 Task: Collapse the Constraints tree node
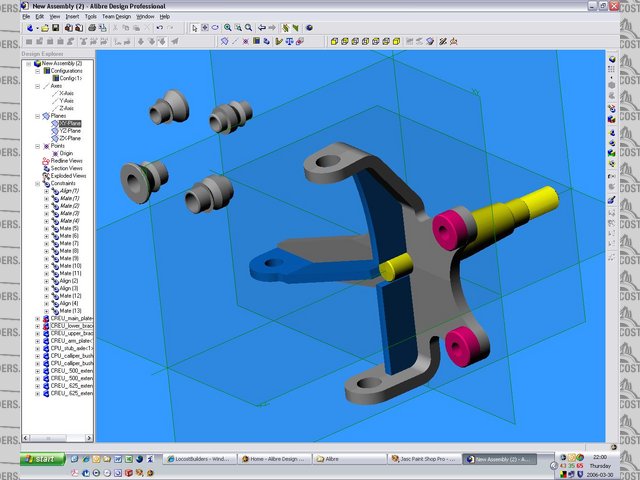[x=38, y=183]
